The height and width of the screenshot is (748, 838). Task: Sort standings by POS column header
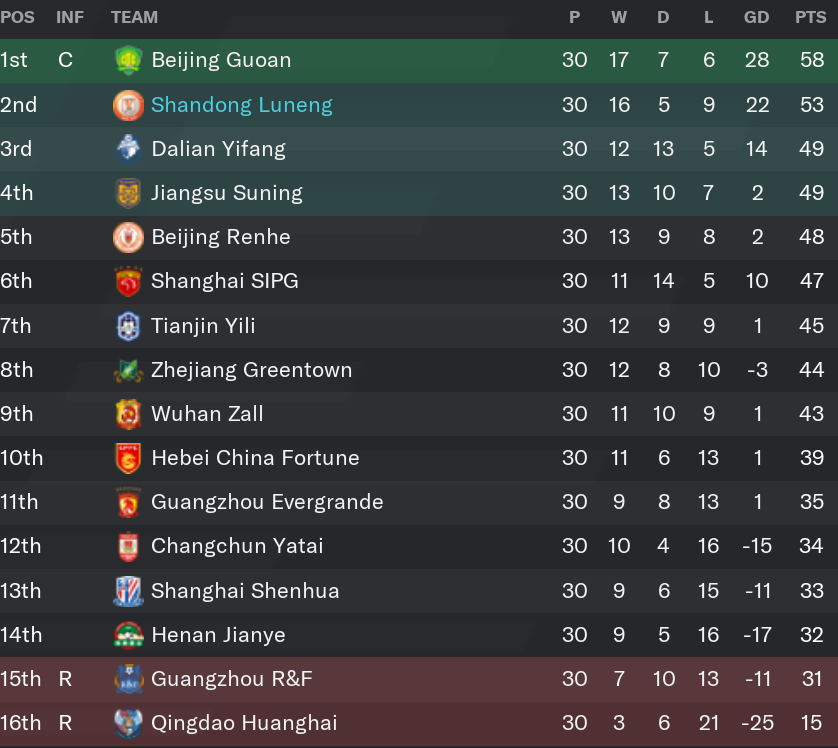[x=17, y=18]
